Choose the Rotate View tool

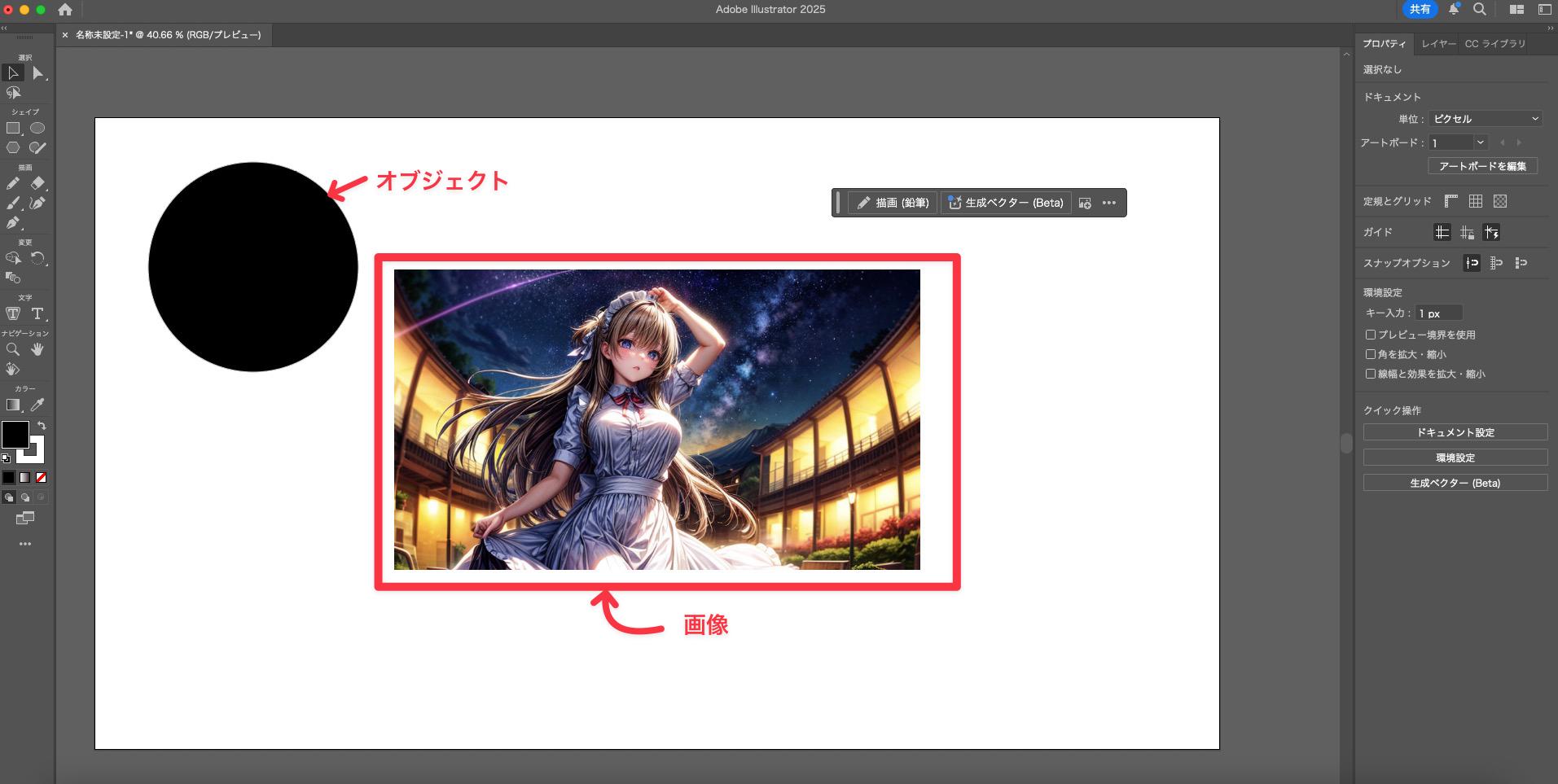(13, 370)
